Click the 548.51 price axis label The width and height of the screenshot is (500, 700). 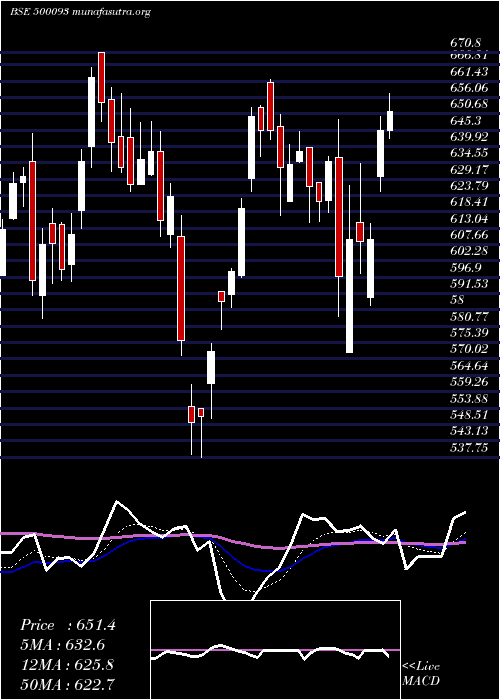click(x=469, y=415)
